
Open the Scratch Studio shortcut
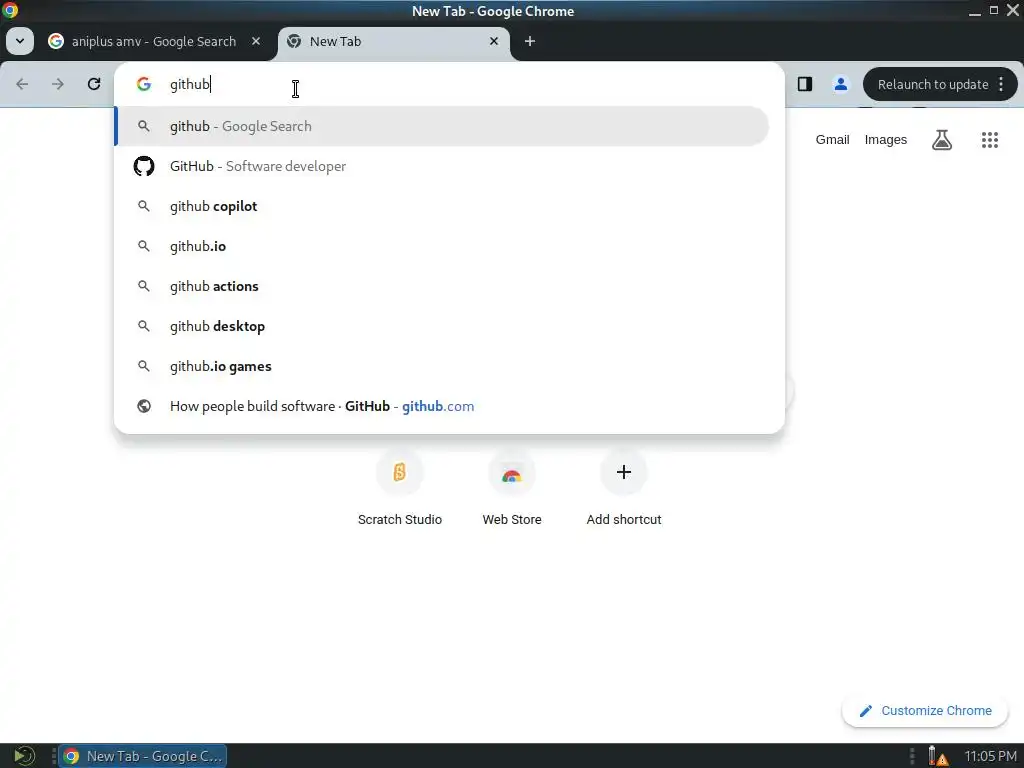pyautogui.click(x=400, y=488)
